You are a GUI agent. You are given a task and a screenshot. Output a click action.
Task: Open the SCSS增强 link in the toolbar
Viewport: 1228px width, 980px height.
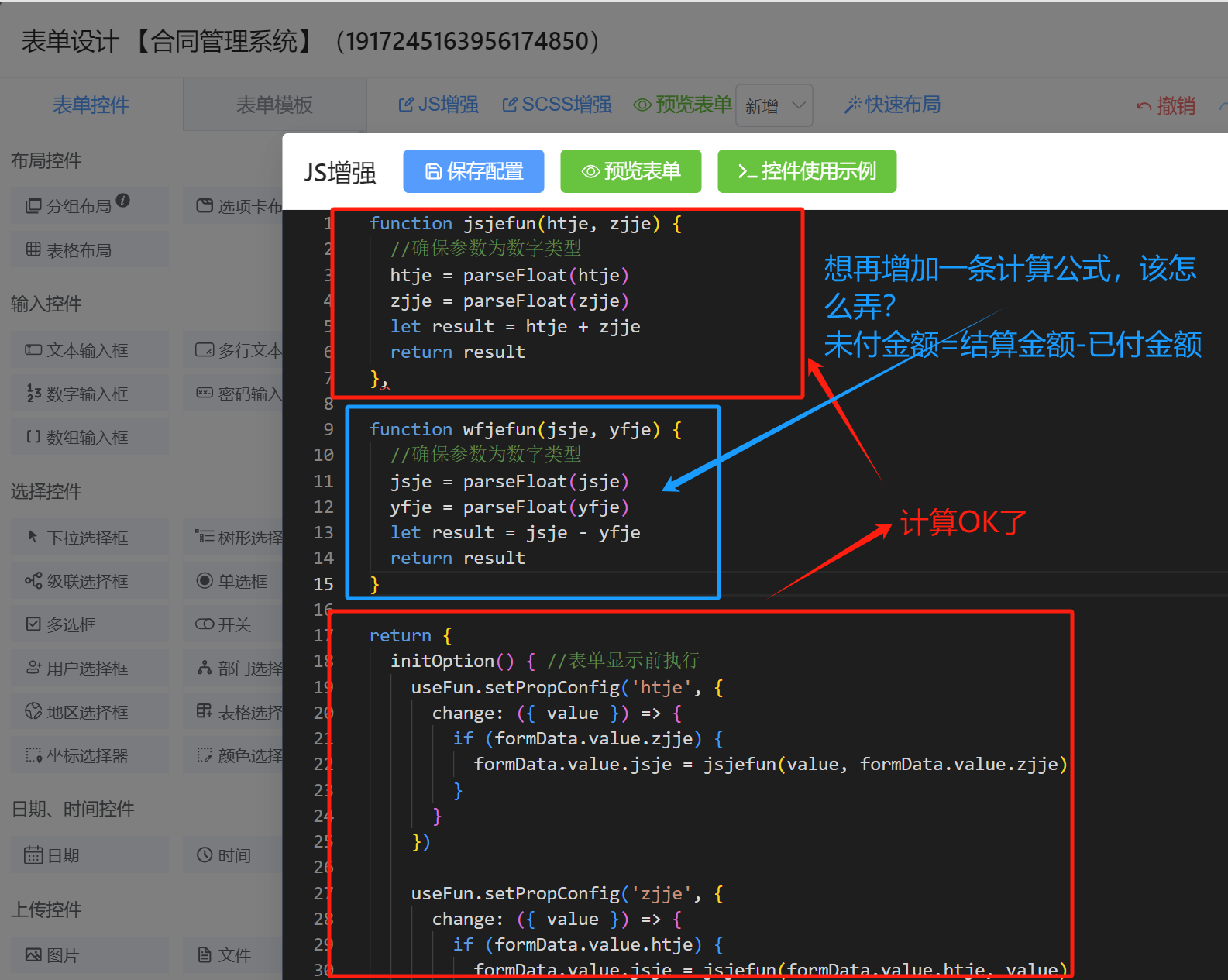click(x=557, y=105)
